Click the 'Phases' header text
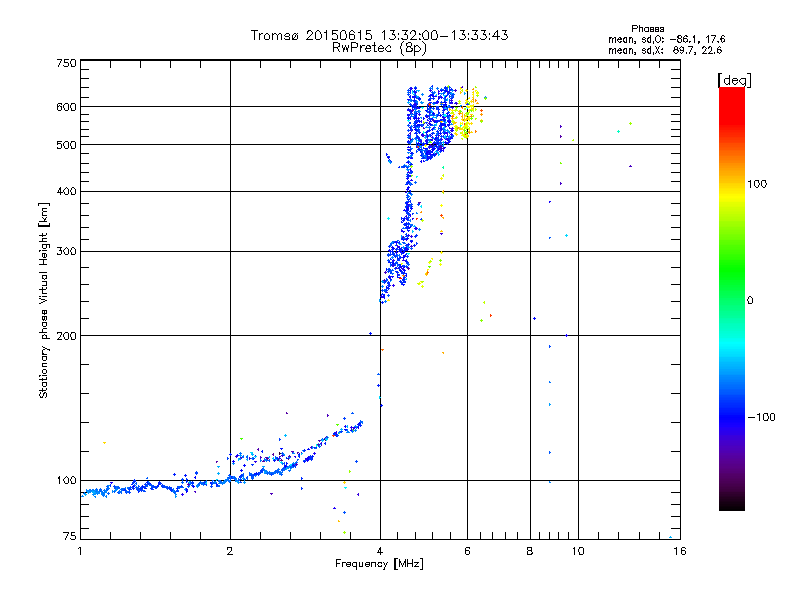This screenshot has width=800, height=600. coord(647,29)
